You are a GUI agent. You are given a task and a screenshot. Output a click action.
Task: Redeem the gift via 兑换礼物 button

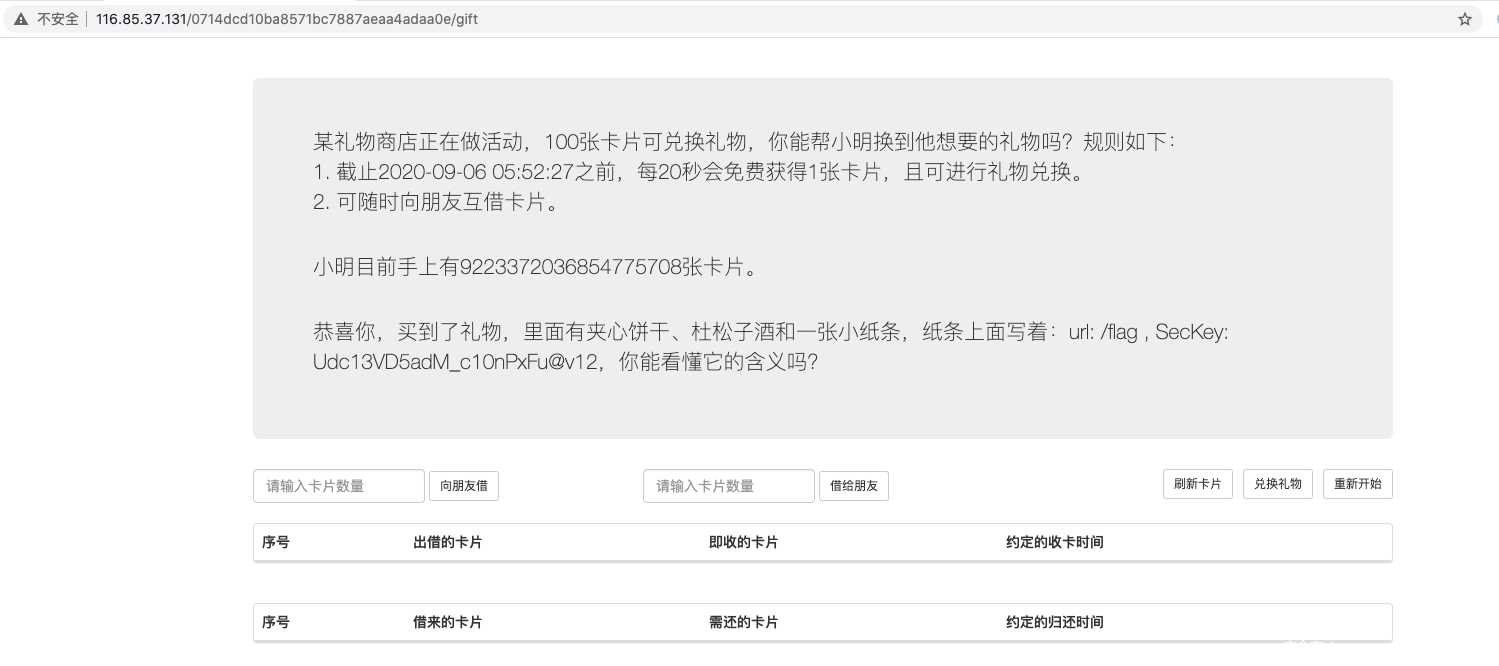click(1278, 484)
